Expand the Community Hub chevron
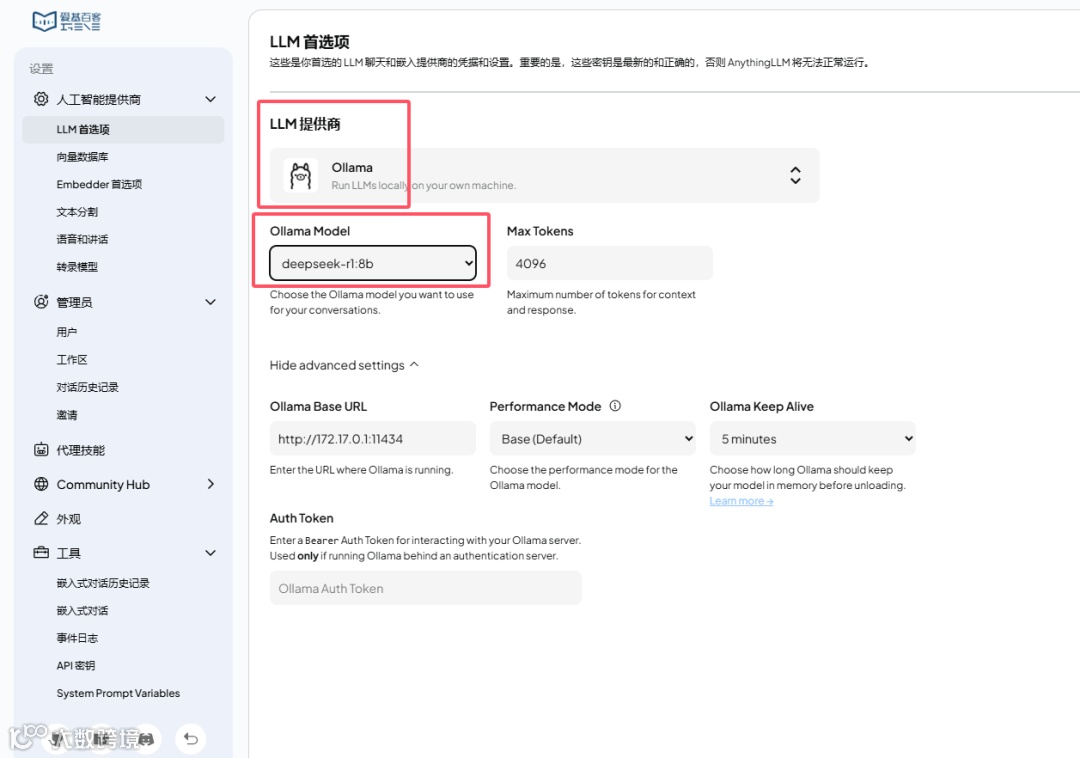This screenshot has height=758, width=1080. point(211,484)
